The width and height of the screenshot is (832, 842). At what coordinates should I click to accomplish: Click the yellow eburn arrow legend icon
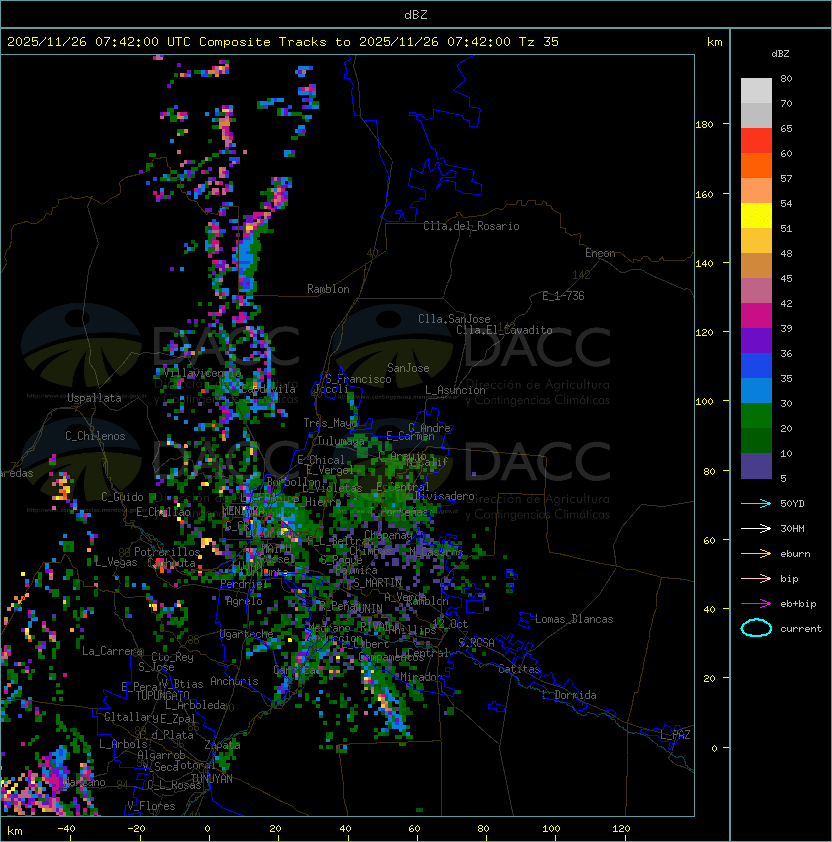[x=756, y=554]
